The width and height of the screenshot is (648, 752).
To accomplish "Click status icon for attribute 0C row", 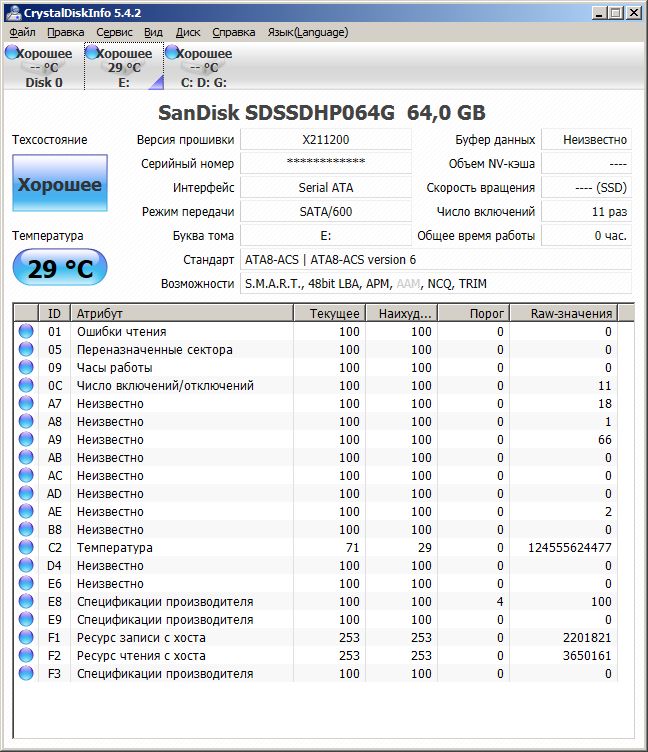I will coord(26,385).
